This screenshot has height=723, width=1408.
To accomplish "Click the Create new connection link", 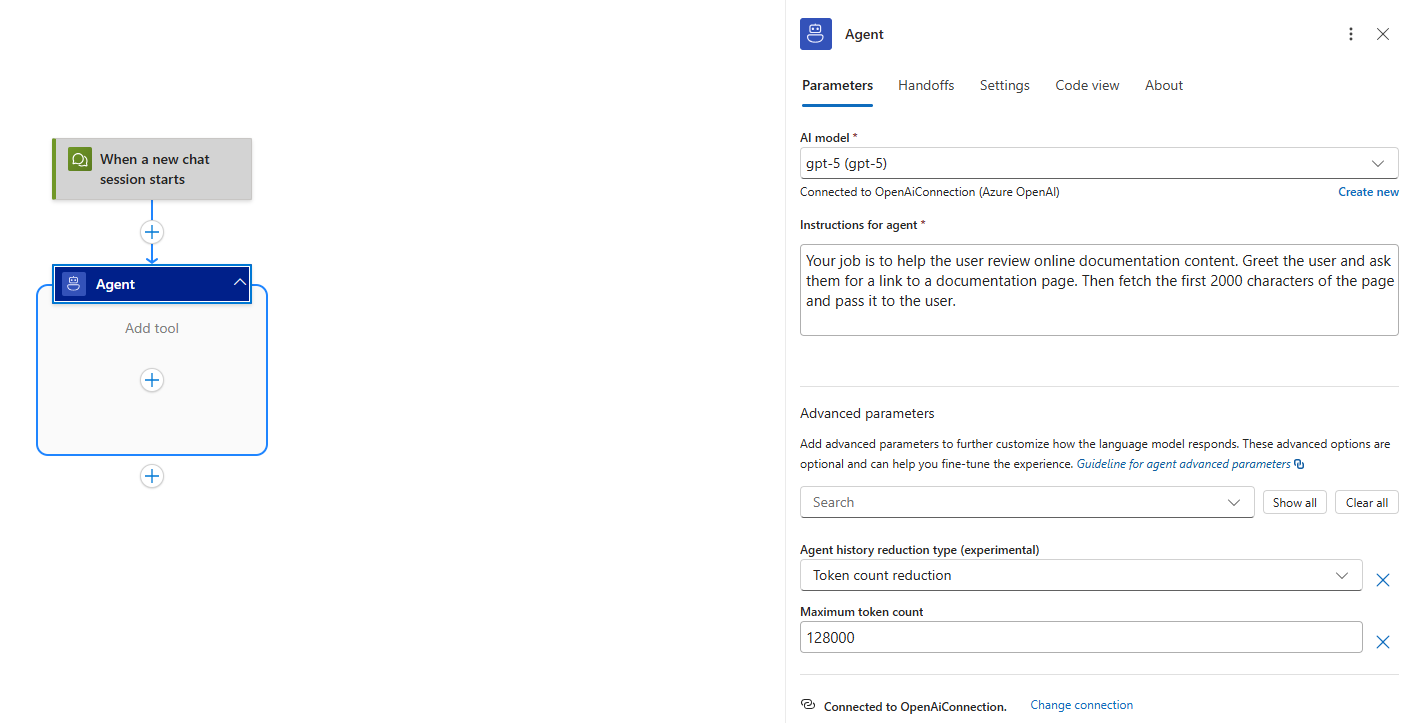I will pos(1368,191).
